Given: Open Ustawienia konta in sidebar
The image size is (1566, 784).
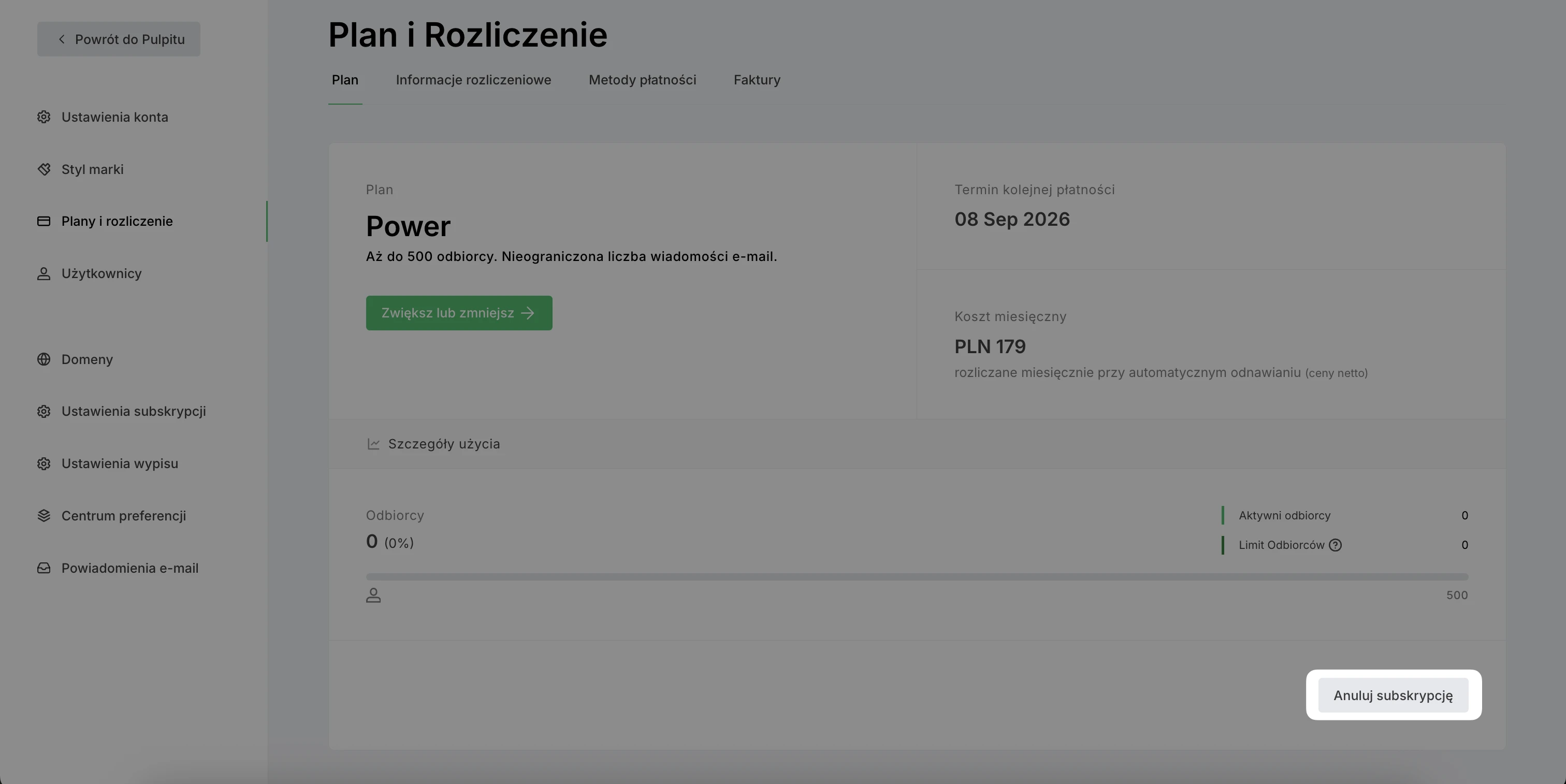Looking at the screenshot, I should point(114,117).
